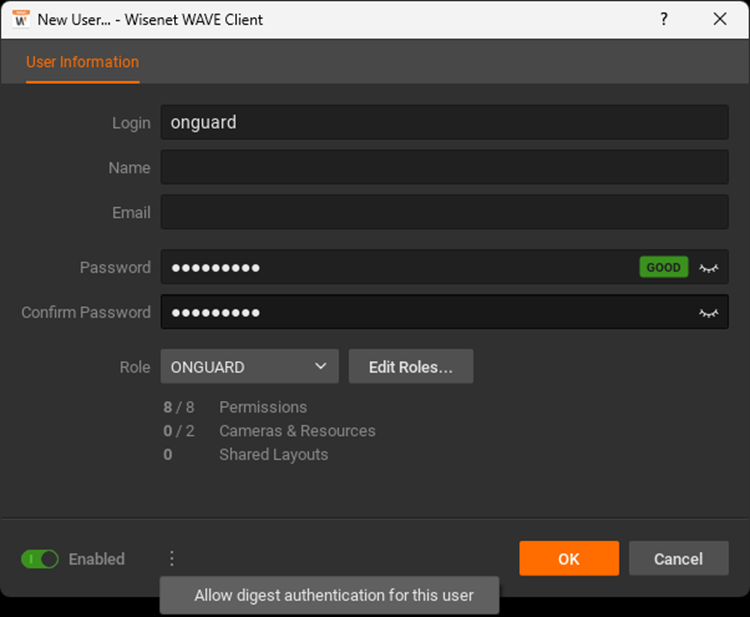
Task: Focus the Login field containing onguard
Action: tap(444, 122)
